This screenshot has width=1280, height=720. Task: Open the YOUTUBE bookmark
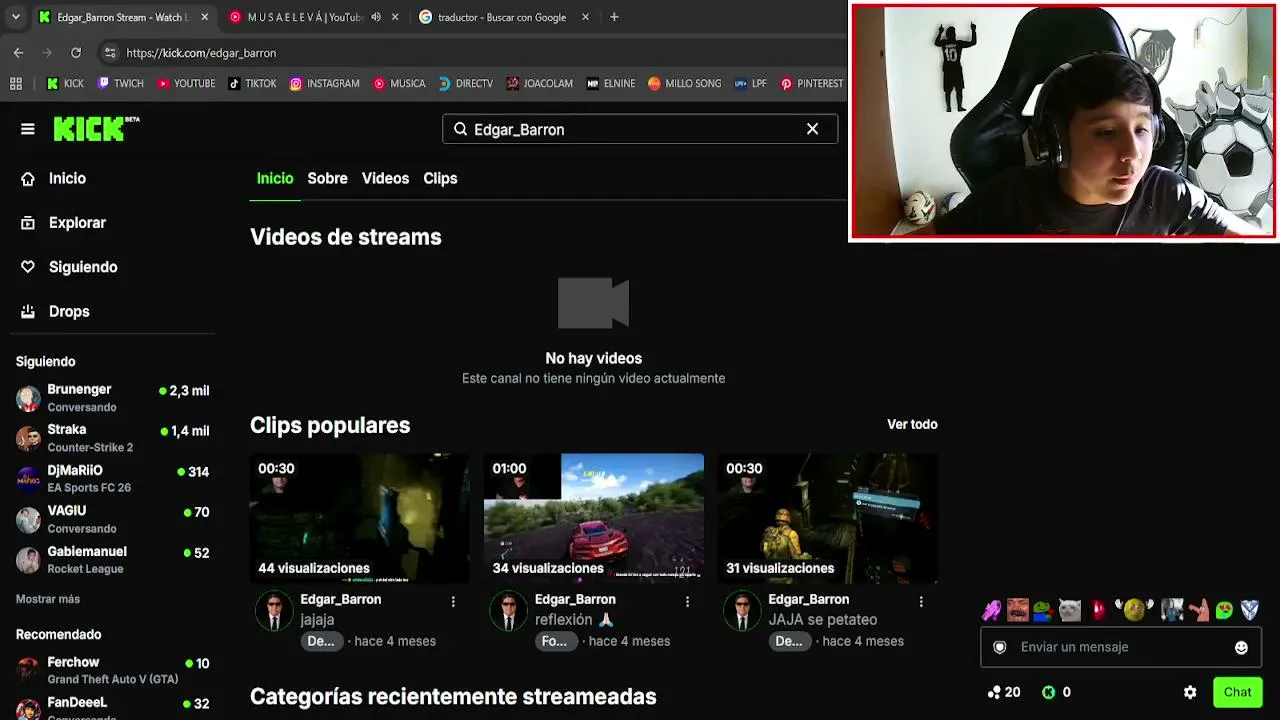pos(186,84)
